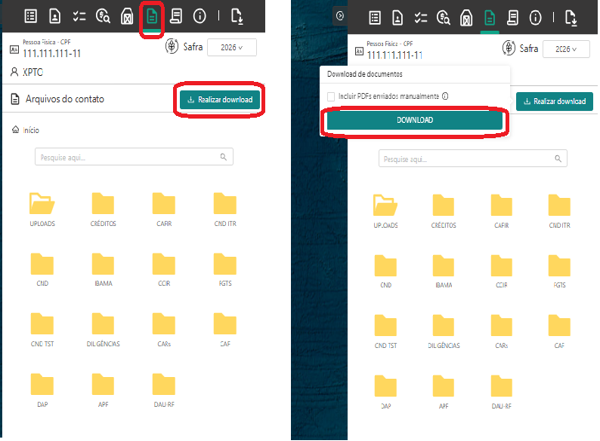The width and height of the screenshot is (600, 441).
Task: Open the contact profile icon in the right panel toolbar
Action: pyautogui.click(x=398, y=18)
